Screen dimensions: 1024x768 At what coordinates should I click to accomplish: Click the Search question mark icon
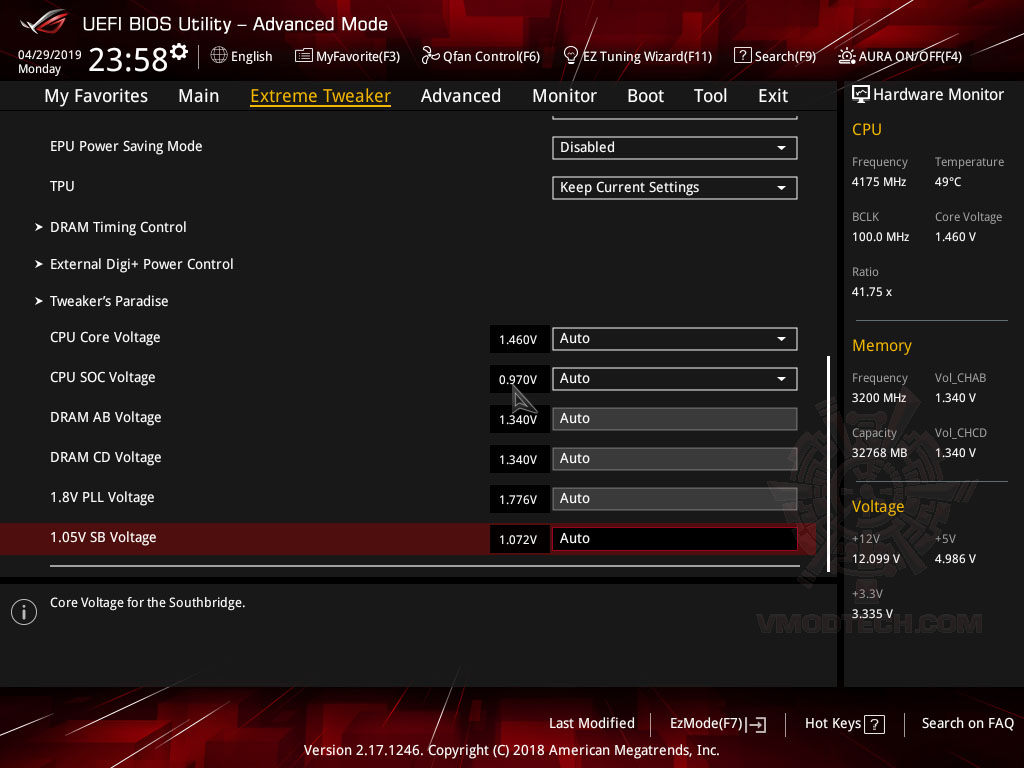tap(743, 56)
